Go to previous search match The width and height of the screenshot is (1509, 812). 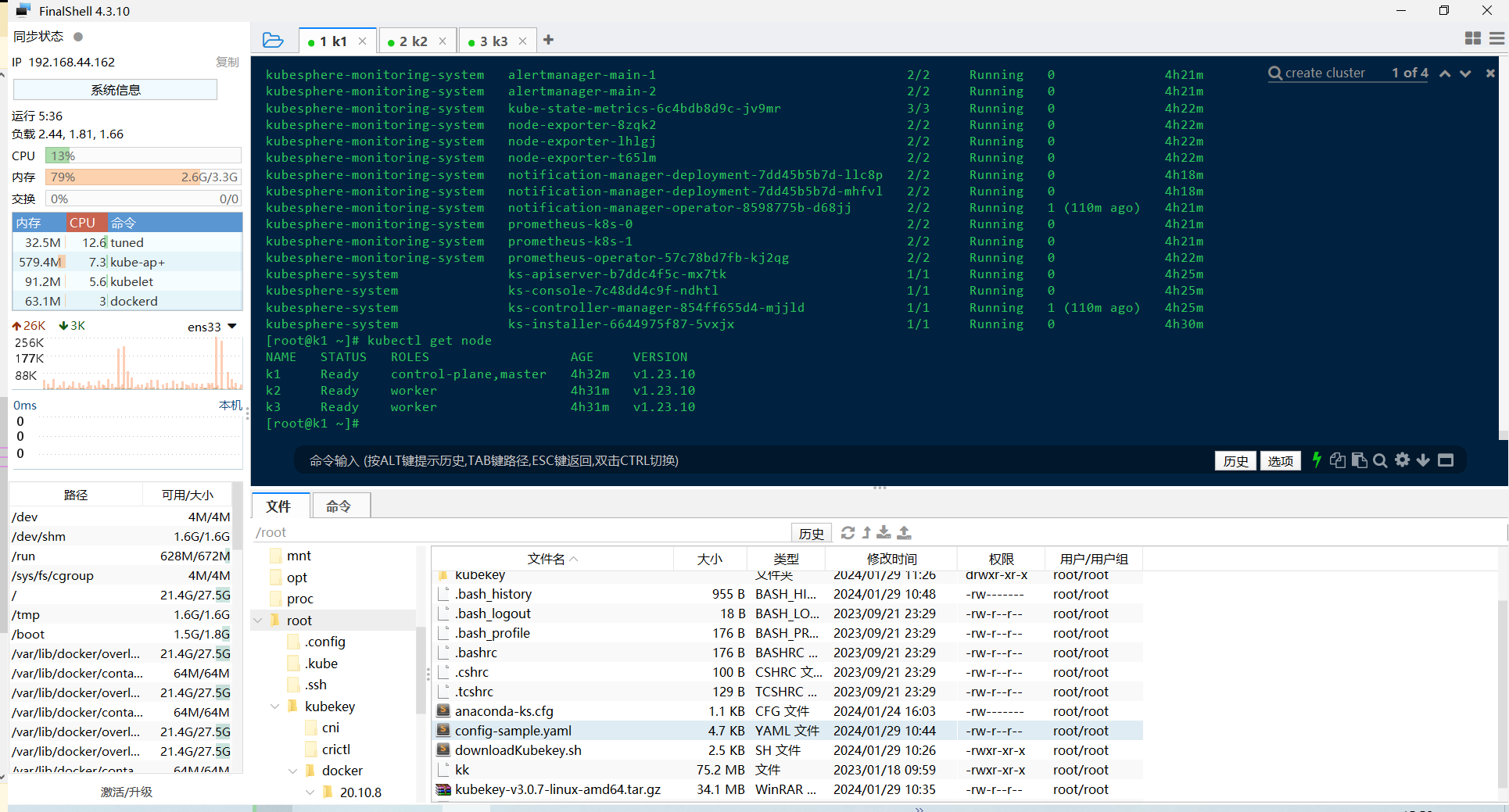[1445, 73]
